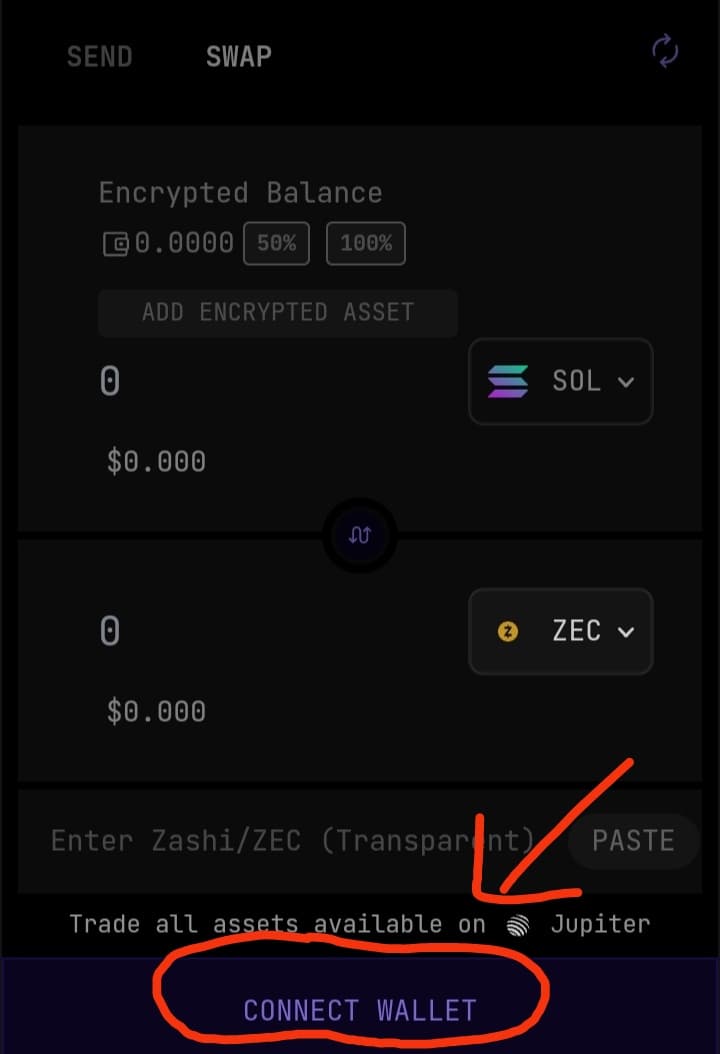Tap the PASTE button

632,840
